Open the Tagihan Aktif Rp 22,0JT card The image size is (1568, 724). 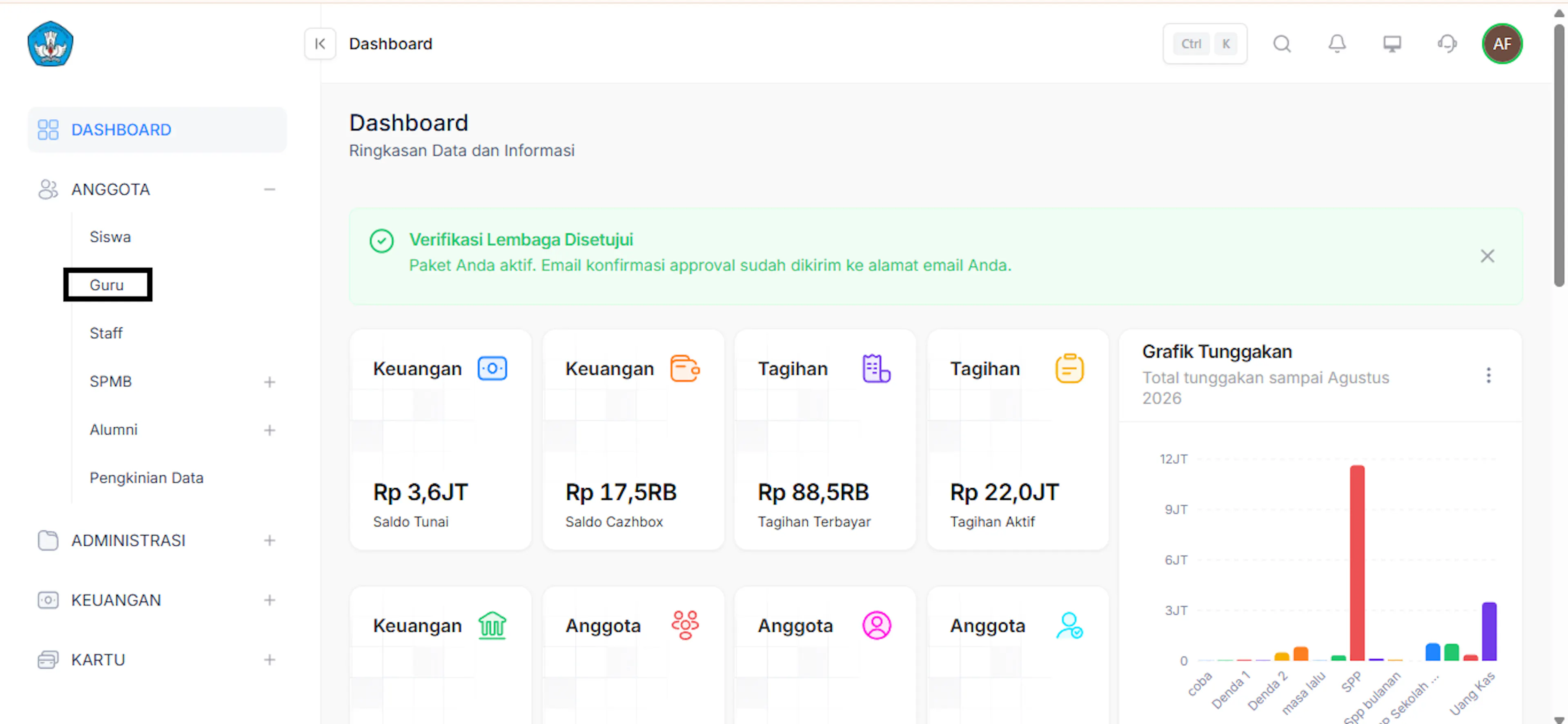click(x=1018, y=440)
